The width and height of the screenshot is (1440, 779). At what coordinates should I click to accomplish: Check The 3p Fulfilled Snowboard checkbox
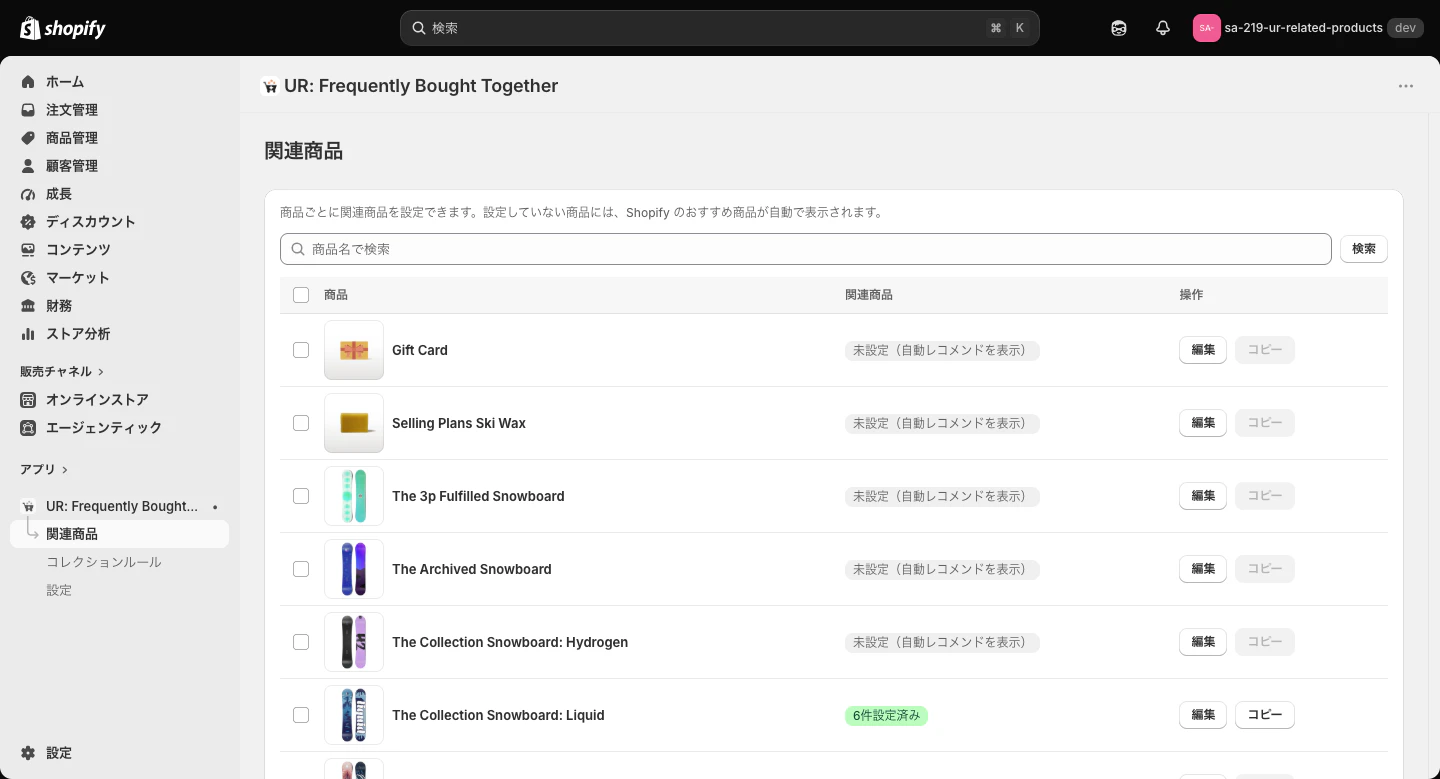(x=301, y=496)
